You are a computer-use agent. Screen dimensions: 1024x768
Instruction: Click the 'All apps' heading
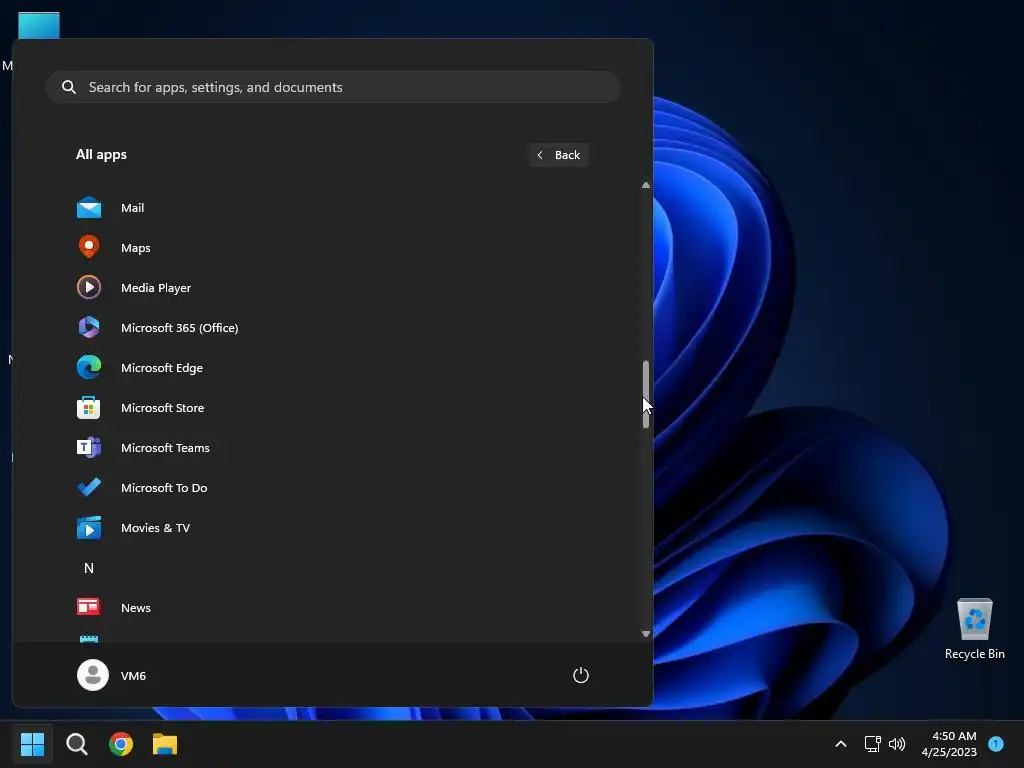101,155
